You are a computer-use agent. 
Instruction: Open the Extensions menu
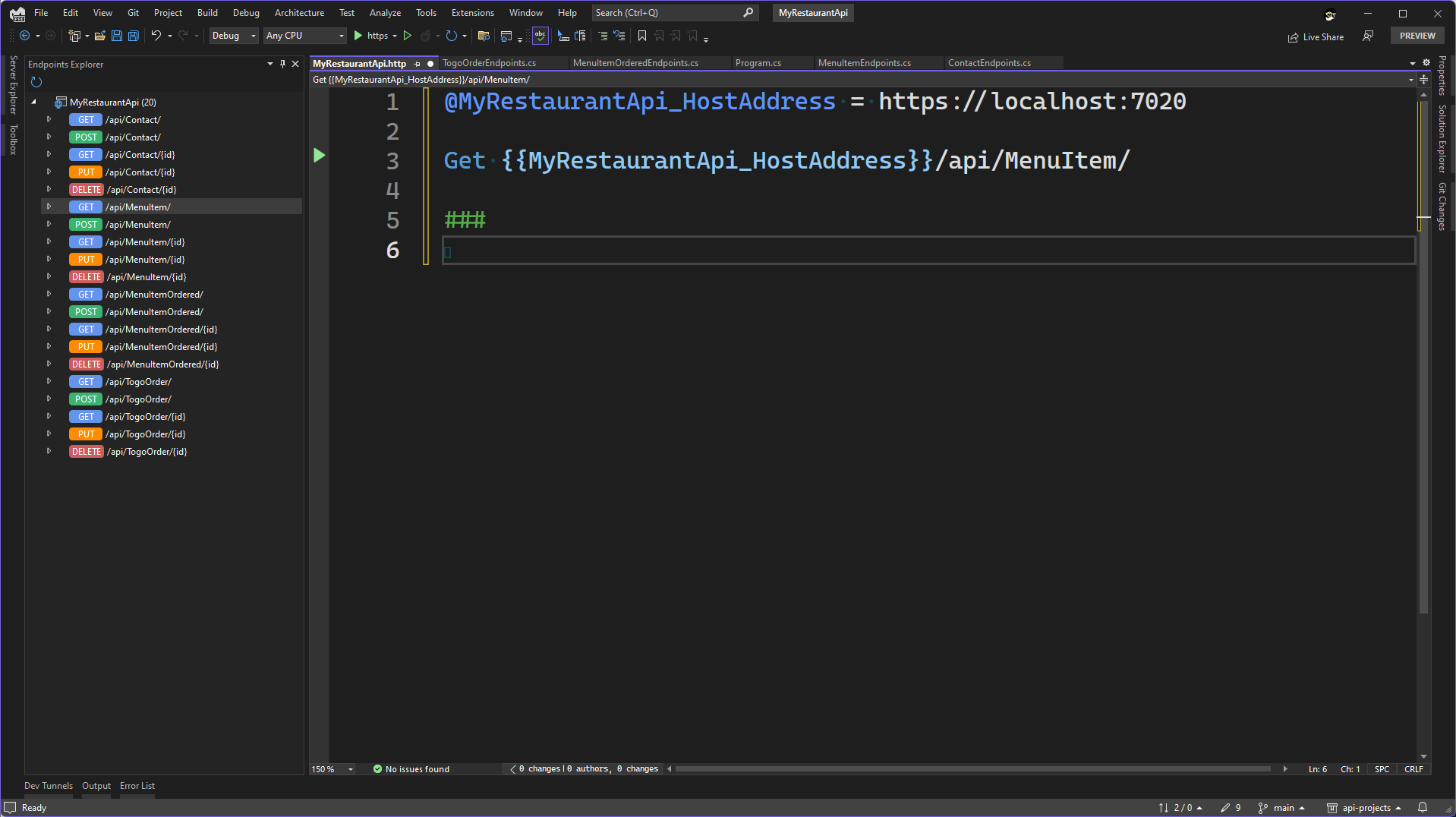click(x=472, y=13)
